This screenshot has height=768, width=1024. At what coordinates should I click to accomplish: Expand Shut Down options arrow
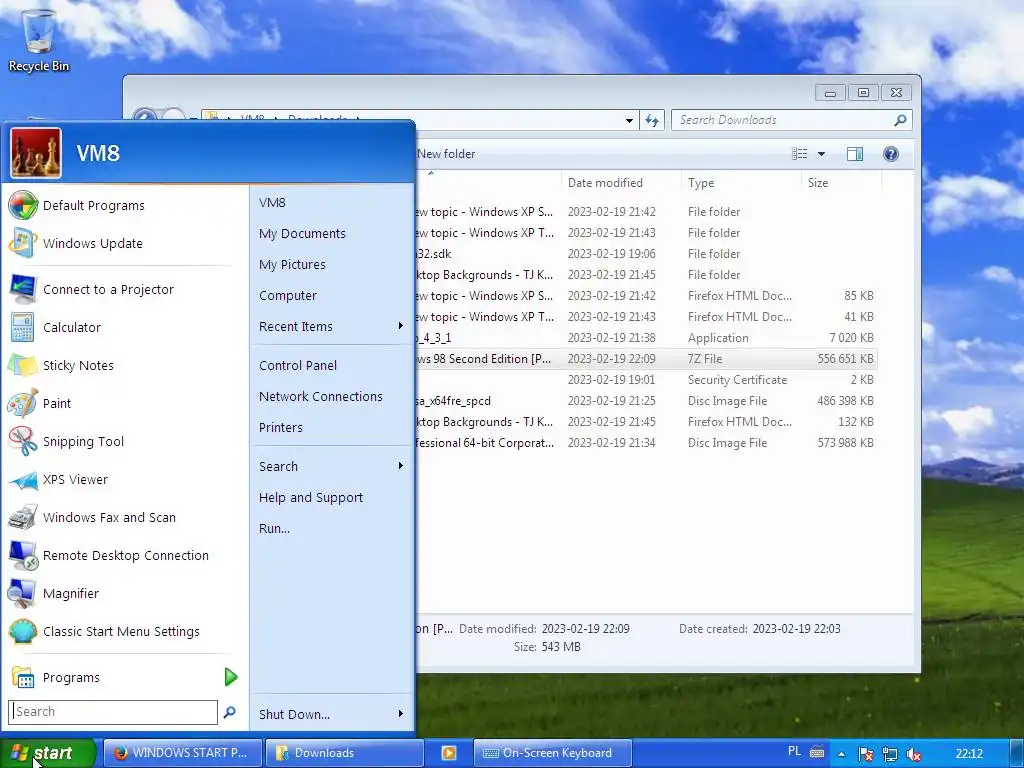pyautogui.click(x=400, y=714)
